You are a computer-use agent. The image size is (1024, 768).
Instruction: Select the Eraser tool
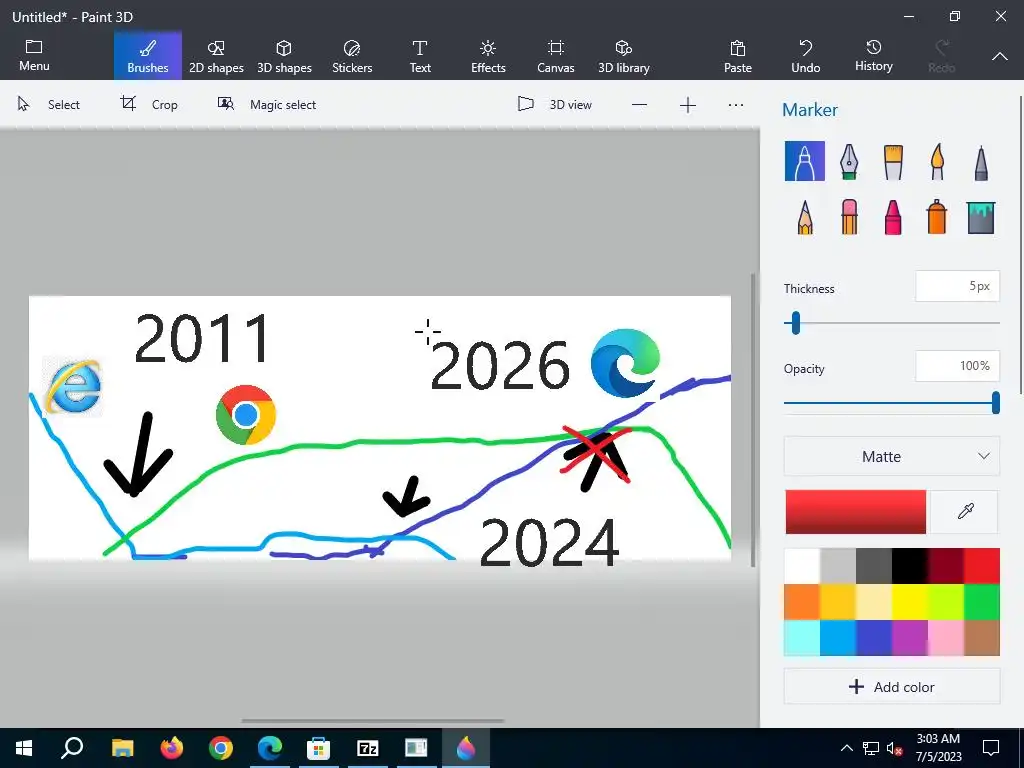point(849,217)
